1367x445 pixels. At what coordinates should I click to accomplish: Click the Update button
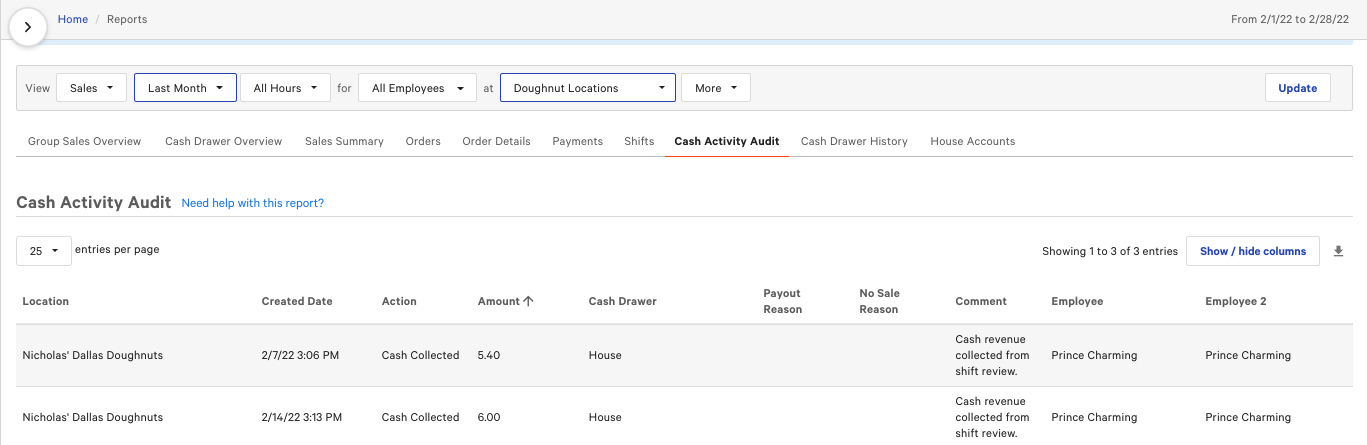point(1297,88)
